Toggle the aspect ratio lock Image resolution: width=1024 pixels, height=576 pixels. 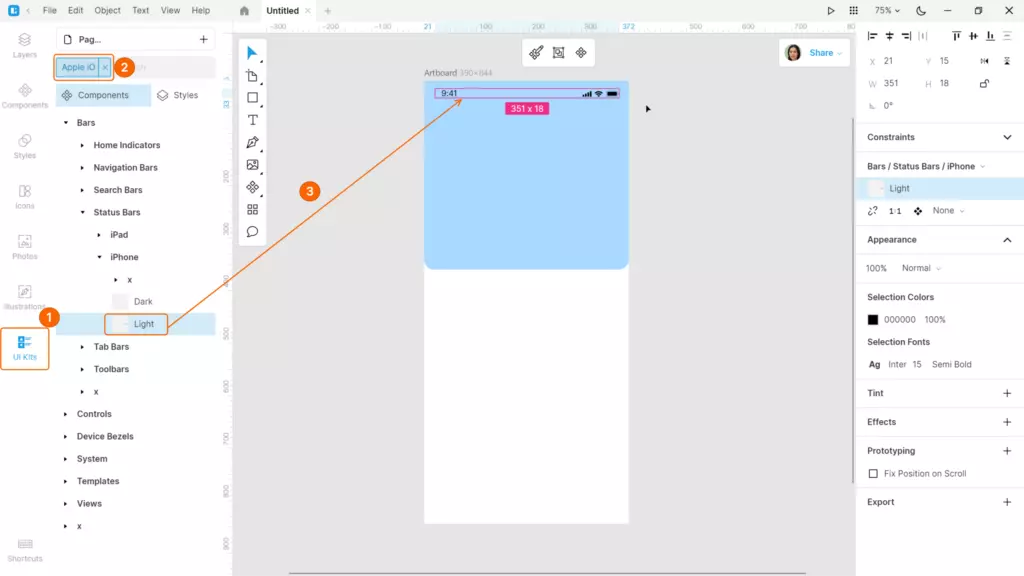[984, 84]
